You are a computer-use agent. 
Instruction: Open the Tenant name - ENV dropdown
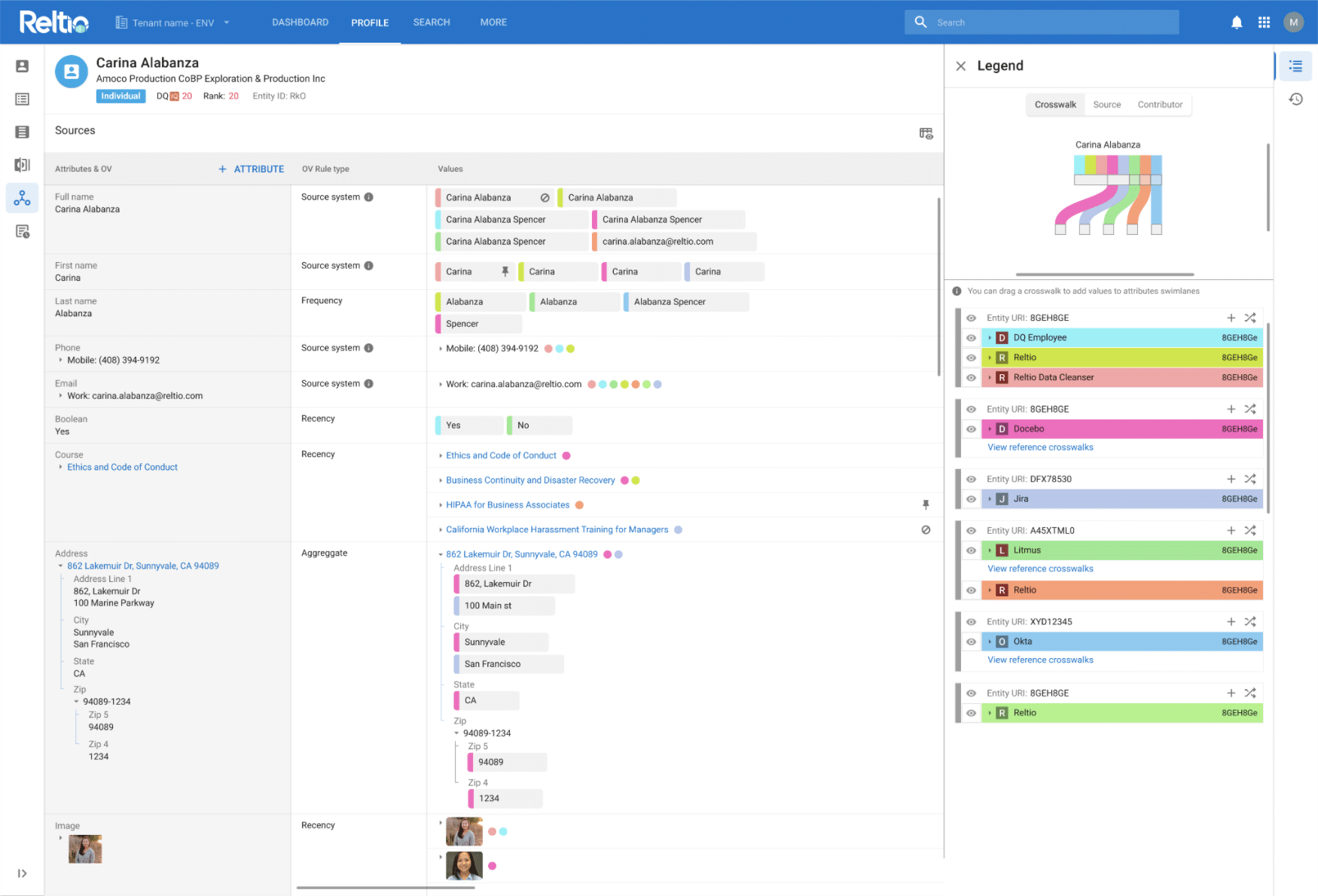pyautogui.click(x=173, y=23)
